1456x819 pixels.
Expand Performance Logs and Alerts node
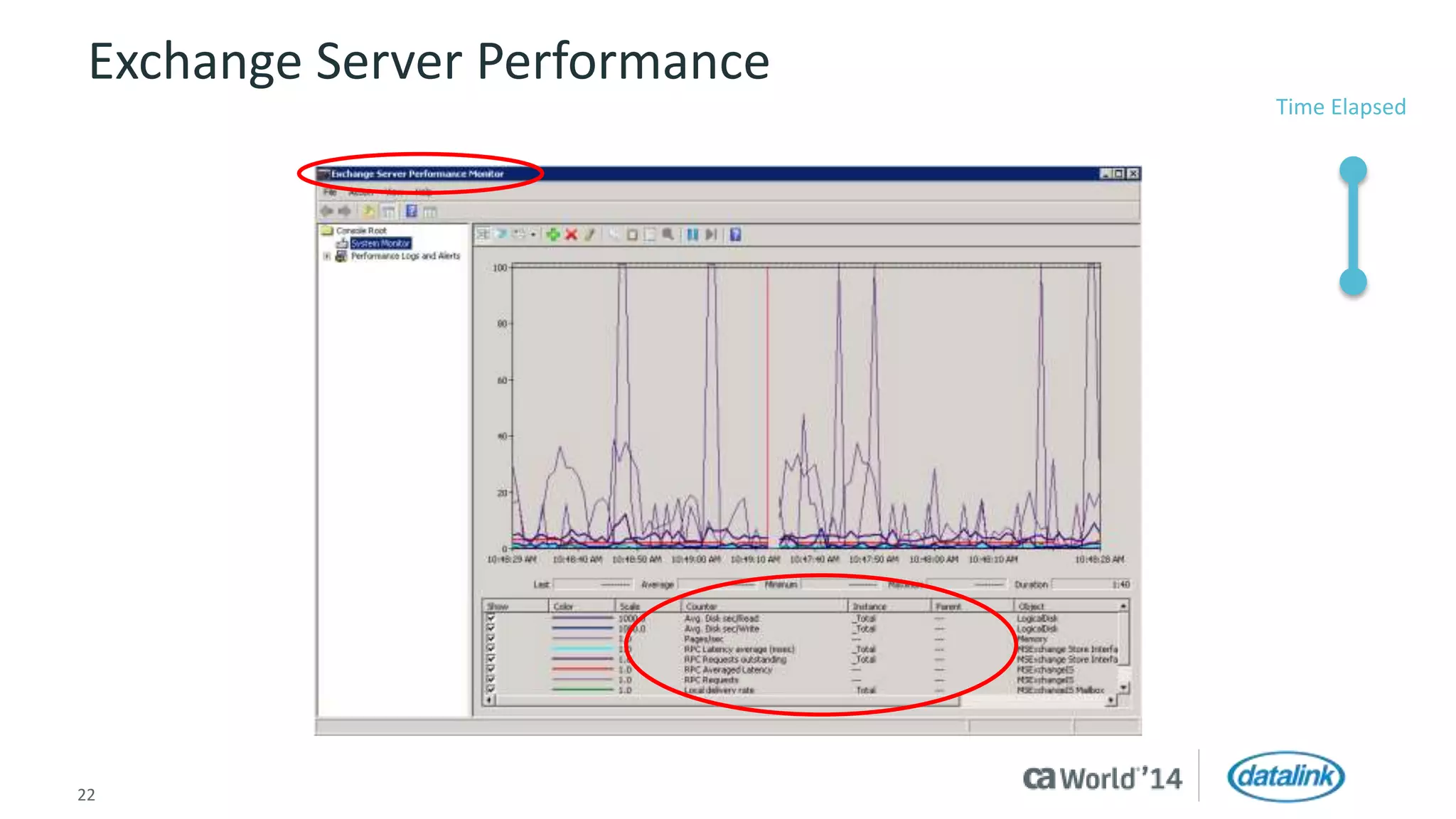327,256
